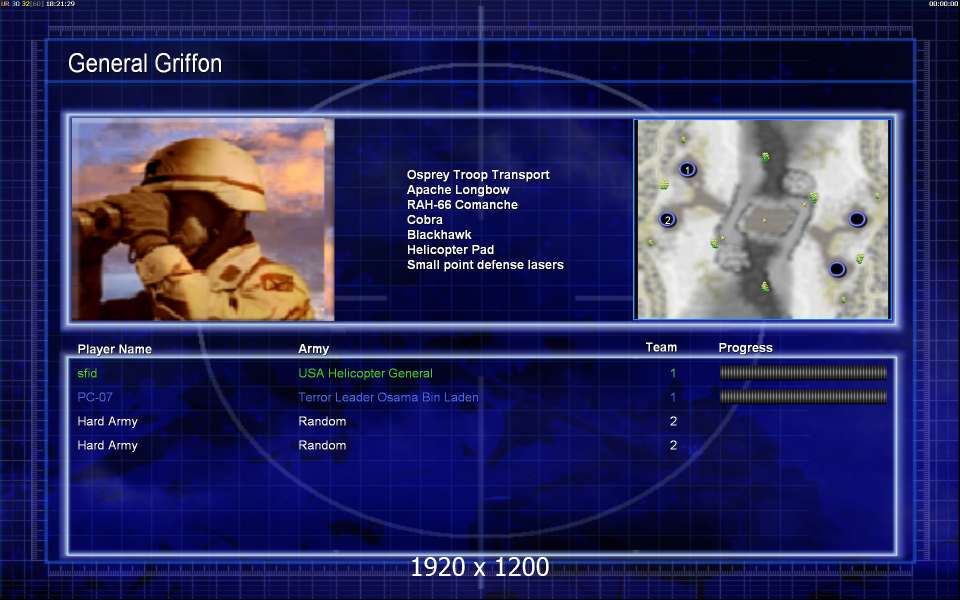Screen dimensions: 960x600
Task: Click Osprey Troop Transport in unit list
Action: [x=478, y=174]
